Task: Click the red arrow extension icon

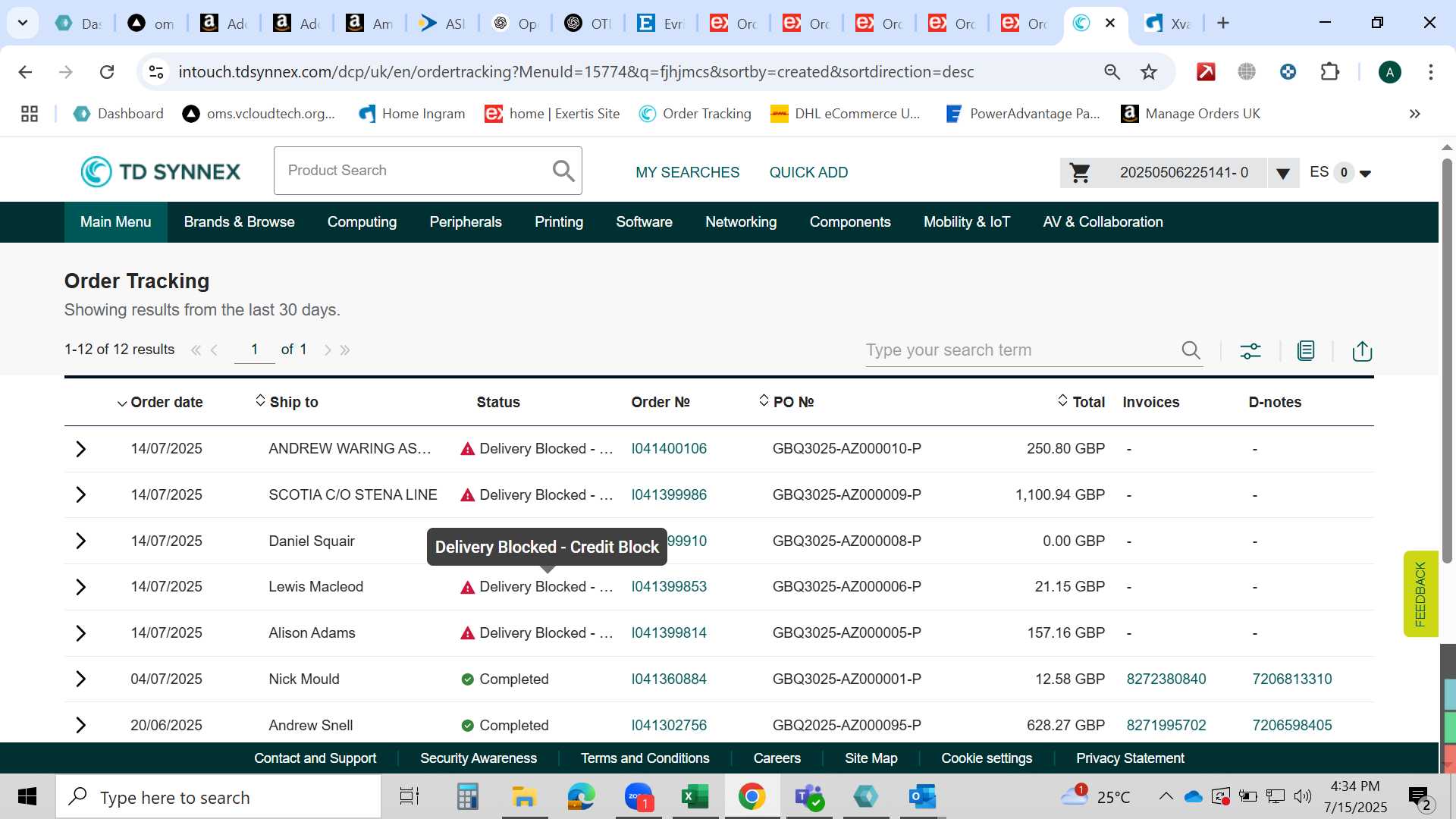Action: (x=1206, y=72)
